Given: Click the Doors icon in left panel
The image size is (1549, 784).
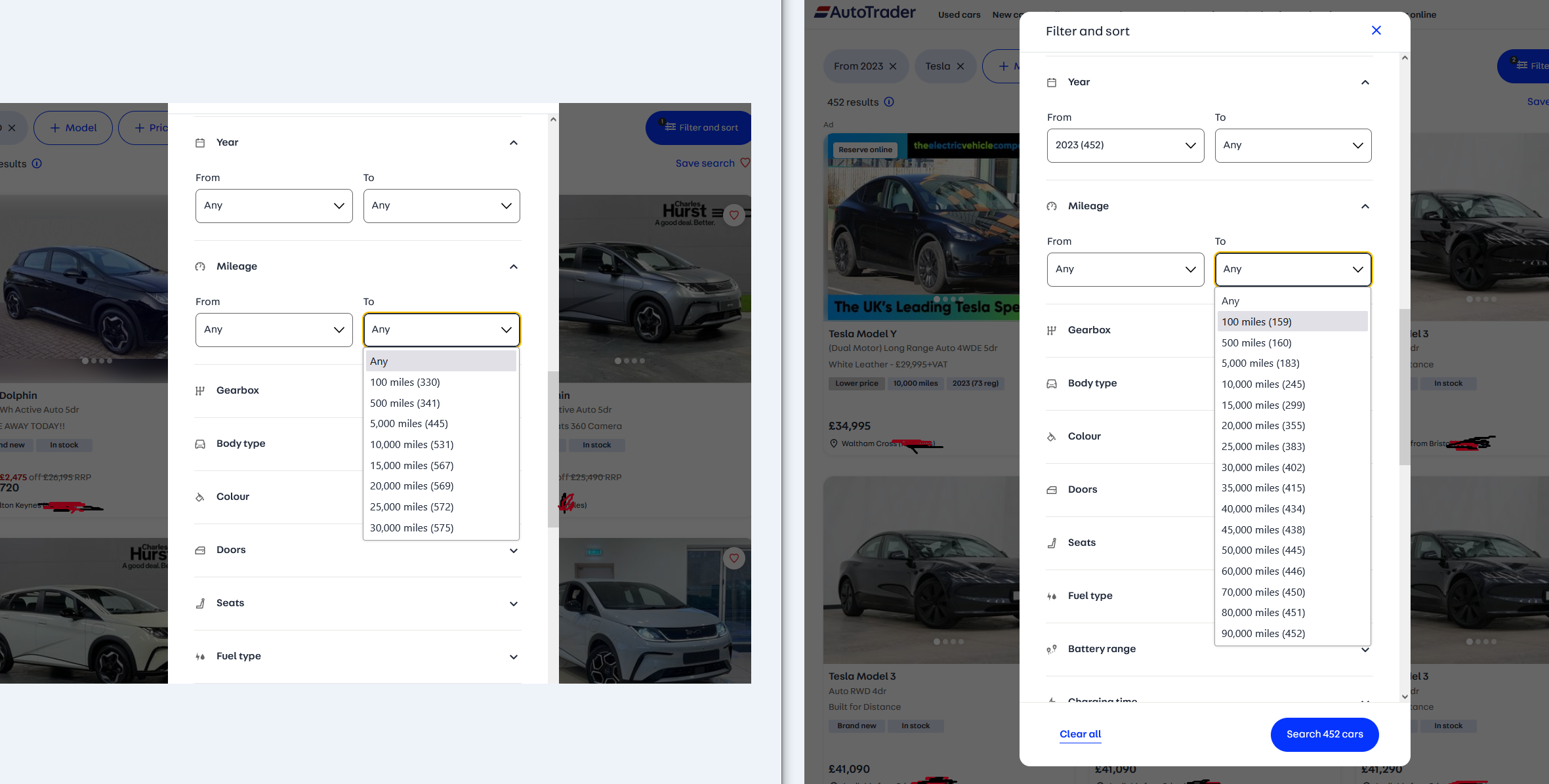Looking at the screenshot, I should (200, 550).
